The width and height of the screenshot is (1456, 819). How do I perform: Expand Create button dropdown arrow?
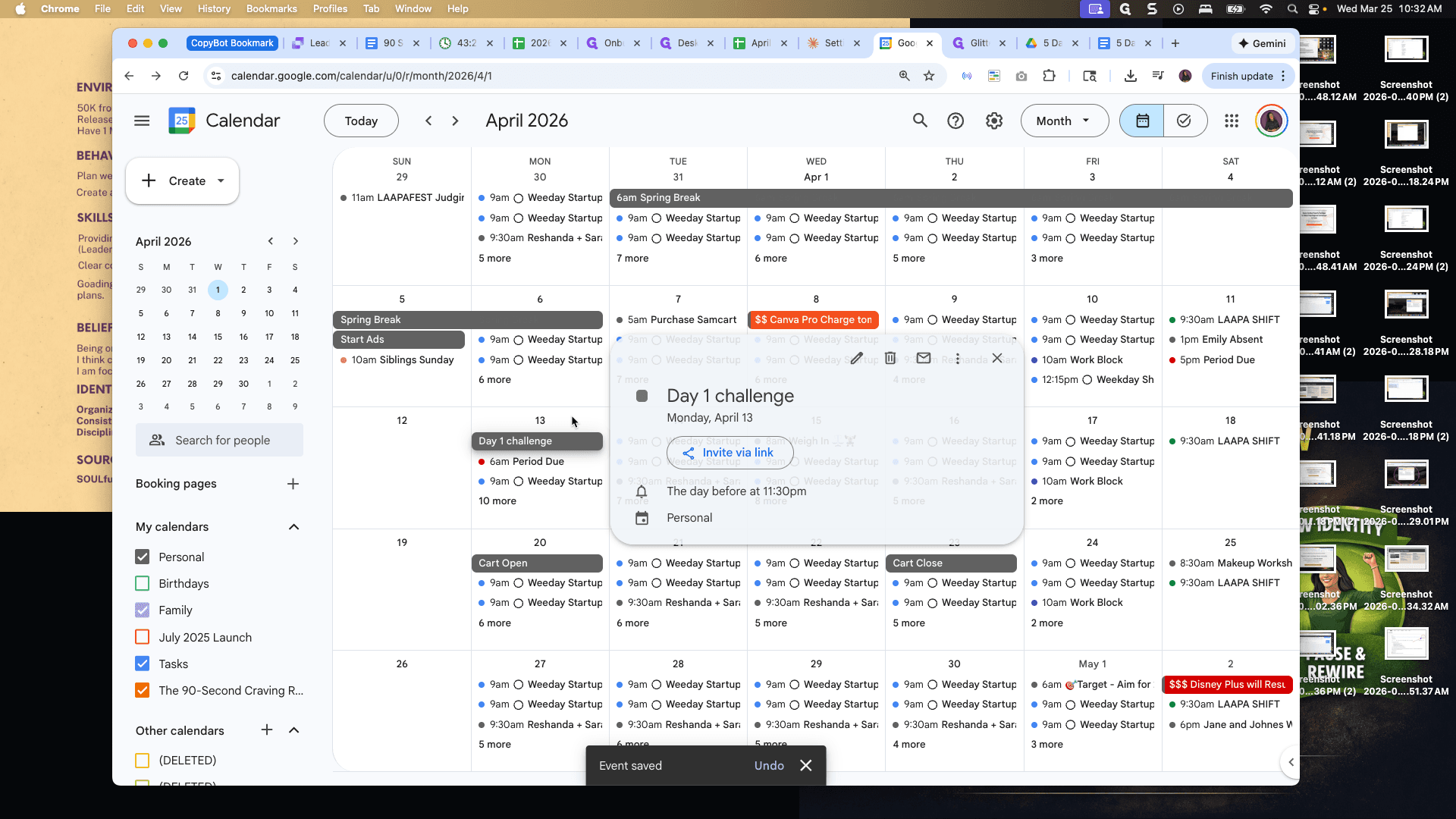(x=221, y=180)
